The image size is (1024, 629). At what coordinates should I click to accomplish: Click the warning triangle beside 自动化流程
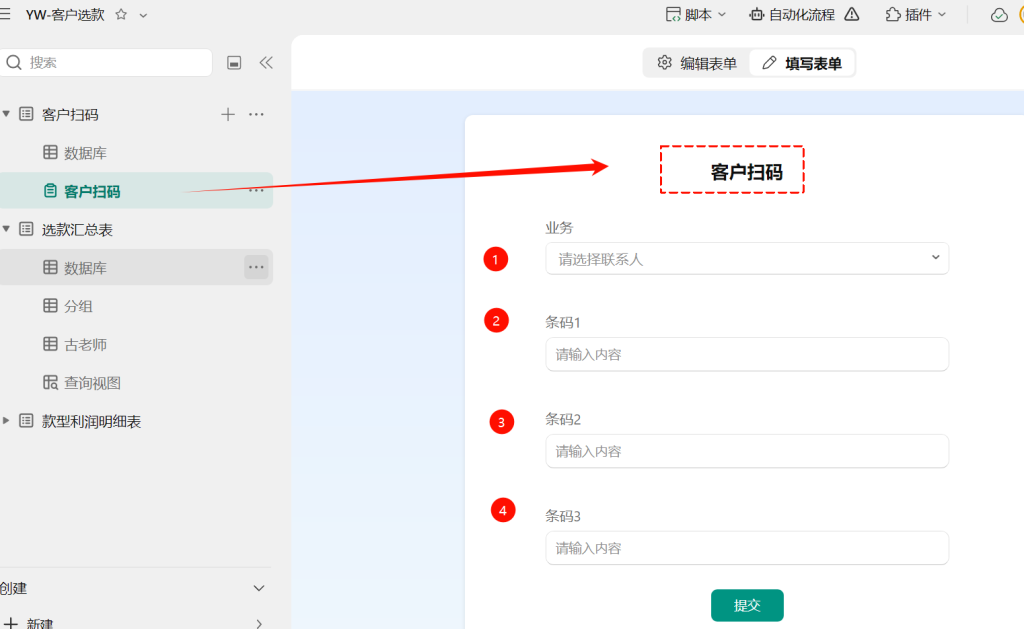(852, 14)
